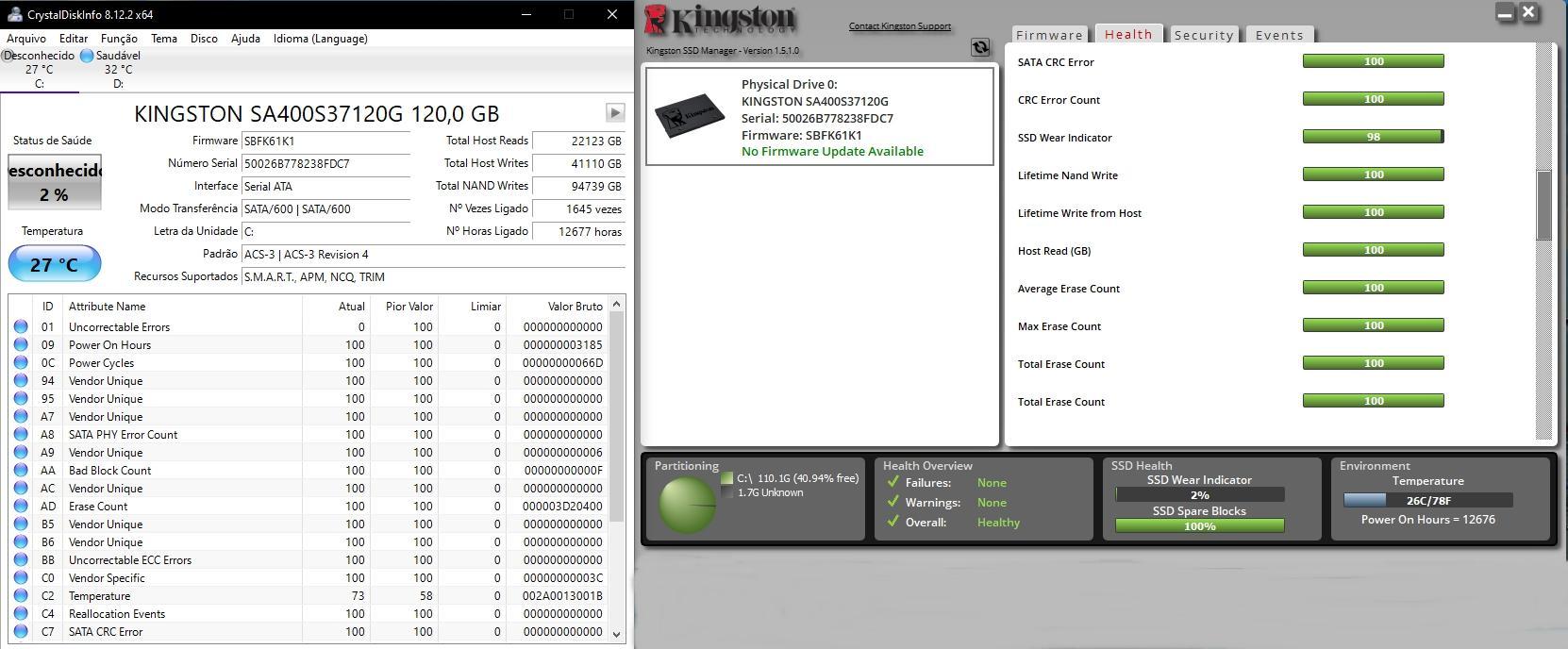The width and height of the screenshot is (1568, 649).
Task: Click the green partition pie chart
Action: (687, 505)
